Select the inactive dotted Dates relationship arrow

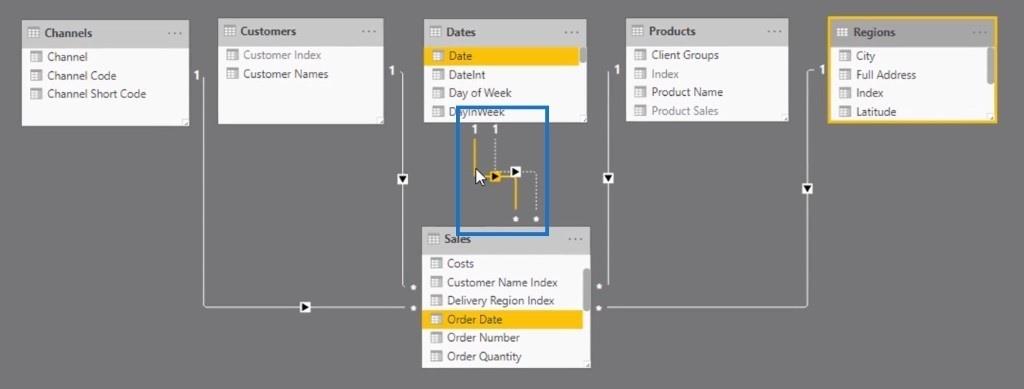coord(515,172)
